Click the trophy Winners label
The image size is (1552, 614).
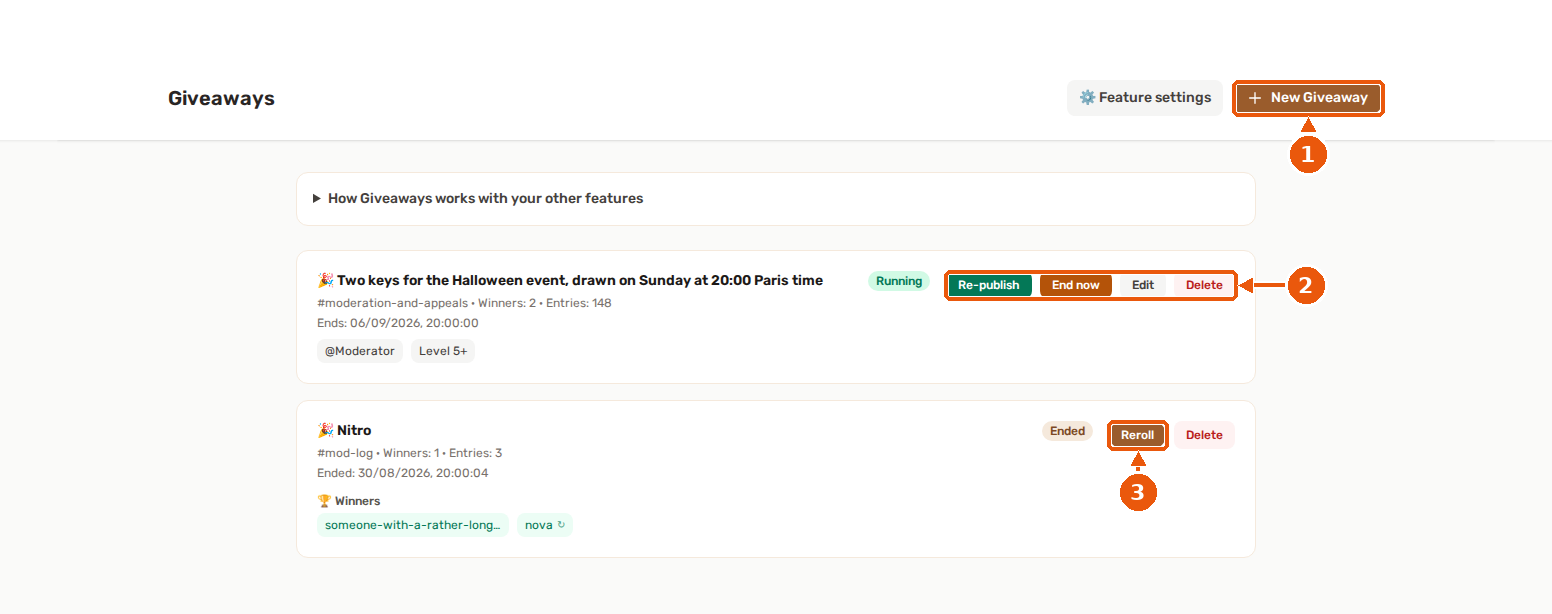point(349,501)
